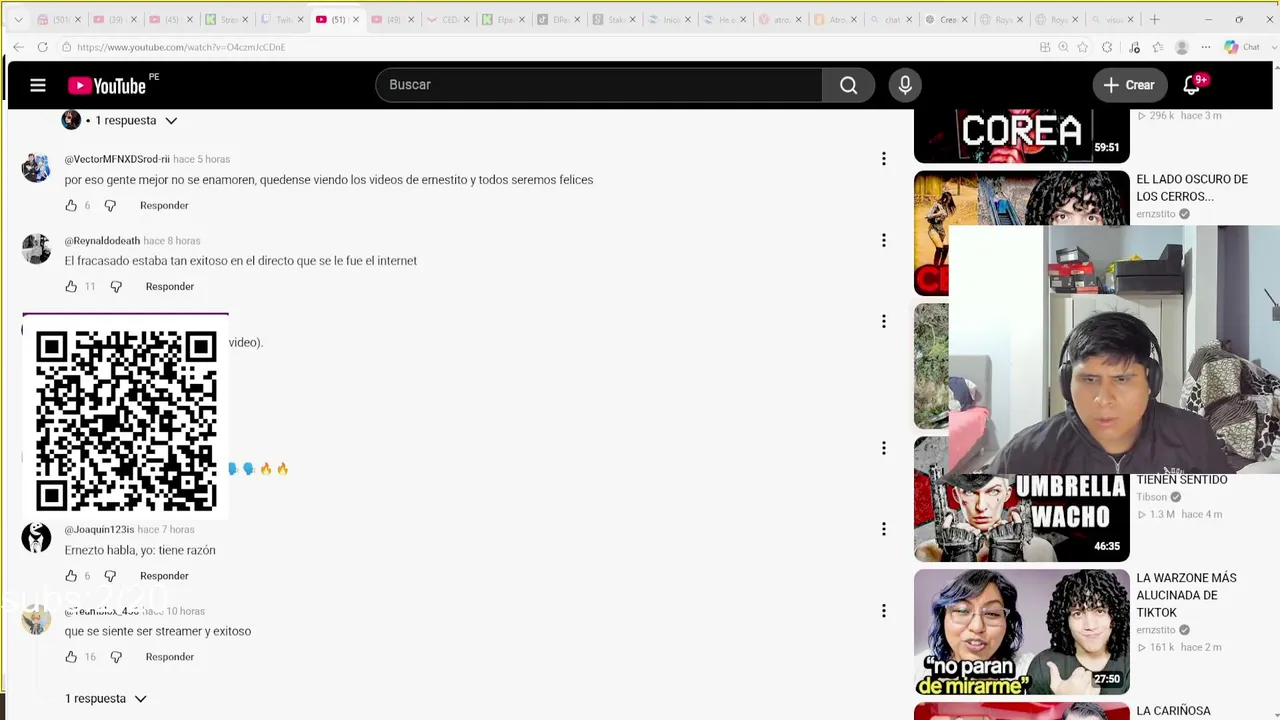Open three-dot menu beside the fire emoji comment
The width and height of the screenshot is (1280, 720).
point(883,448)
